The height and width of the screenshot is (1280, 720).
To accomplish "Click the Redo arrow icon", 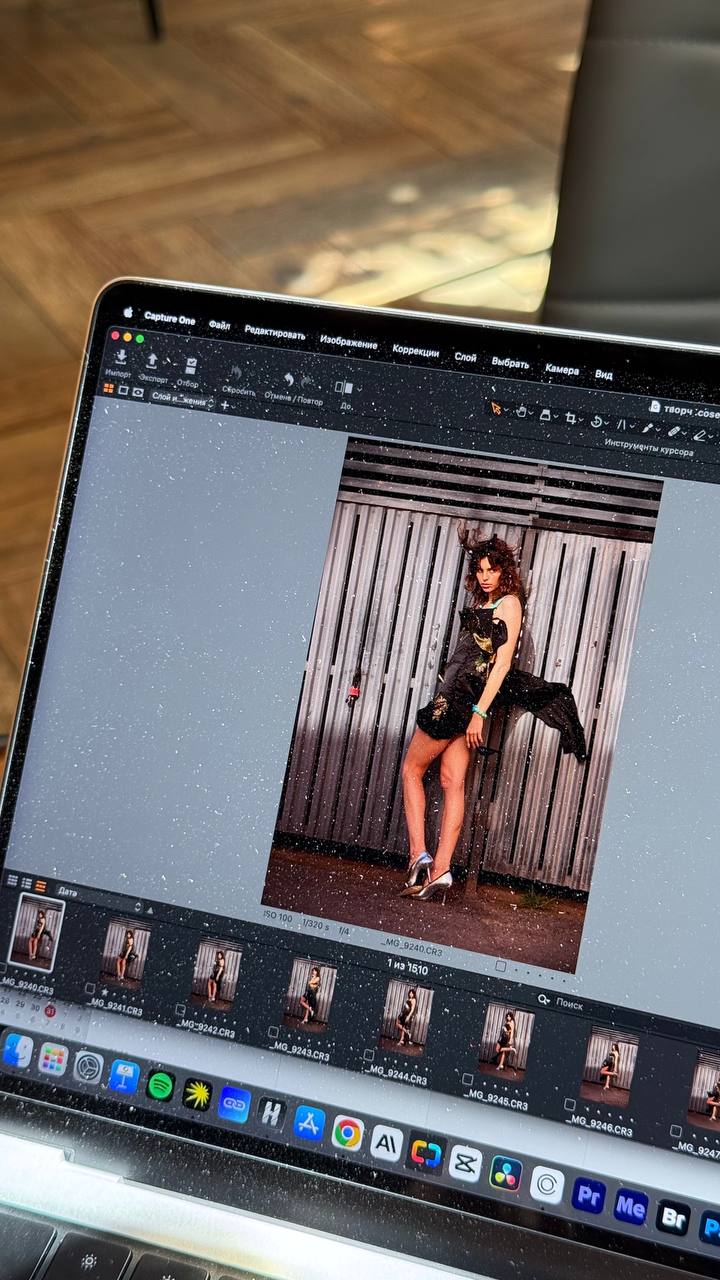I will coord(308,383).
